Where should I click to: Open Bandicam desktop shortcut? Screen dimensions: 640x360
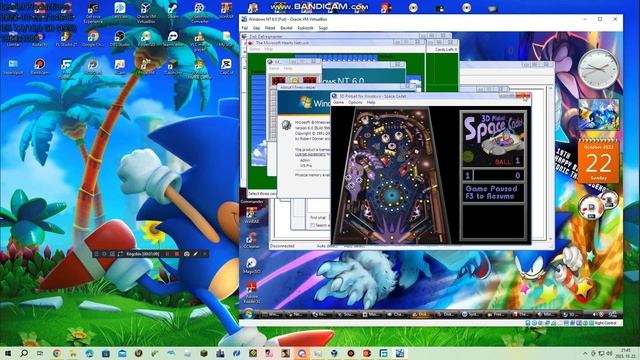[40, 66]
